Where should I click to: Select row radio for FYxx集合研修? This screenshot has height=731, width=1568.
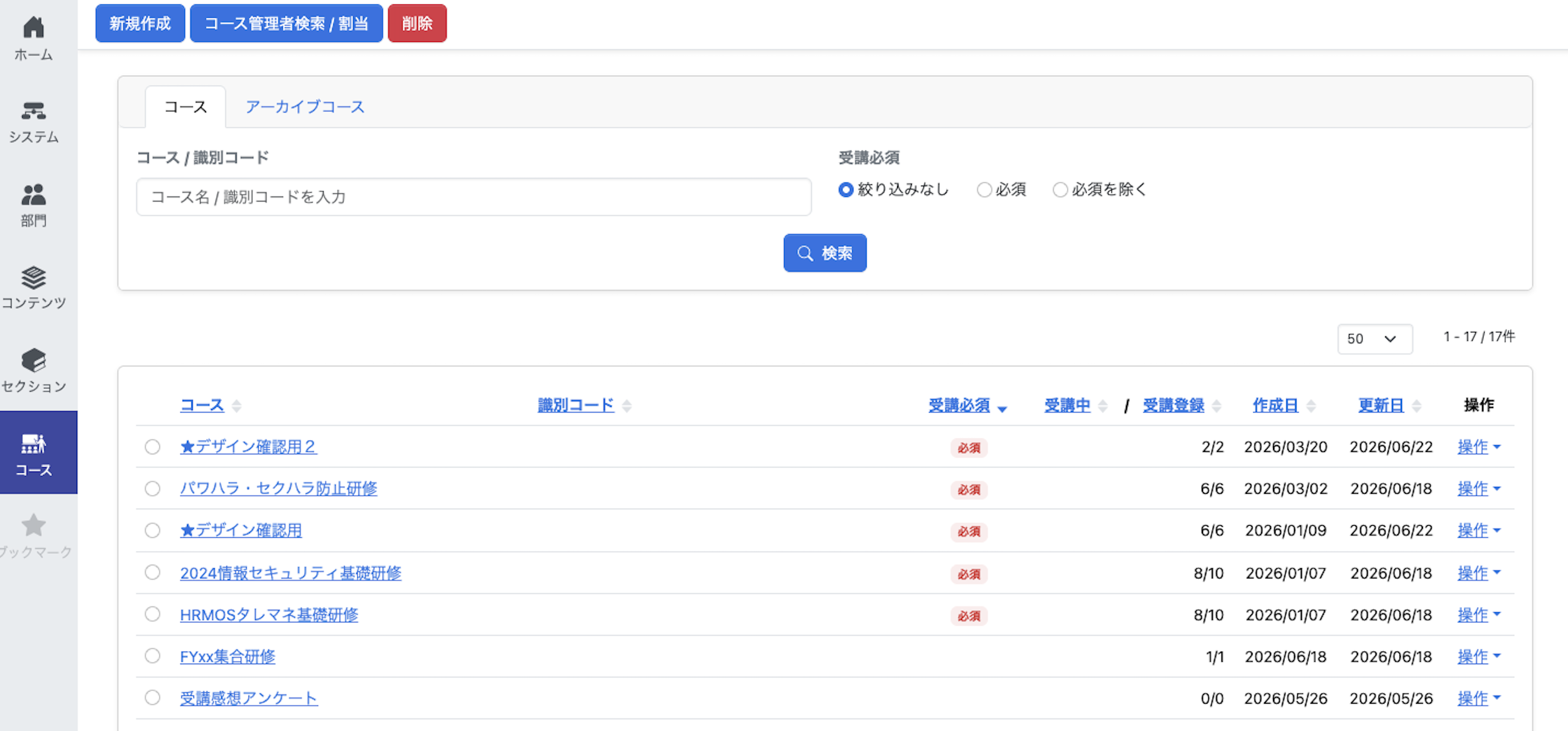[x=153, y=656]
